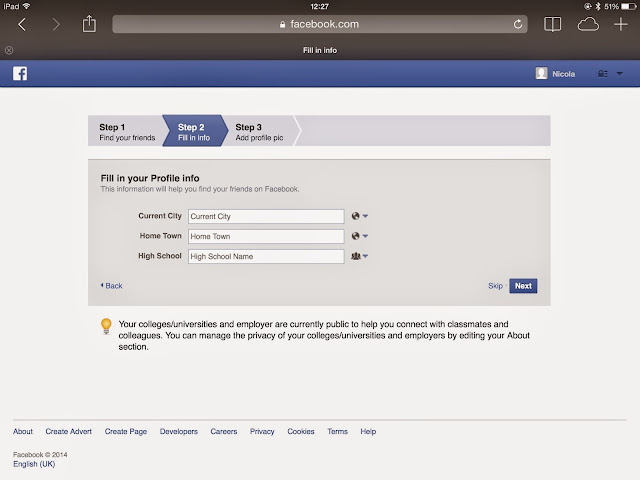Image resolution: width=640 pixels, height=480 pixels.
Task: Open High School friends privacy selector
Action: tap(359, 256)
